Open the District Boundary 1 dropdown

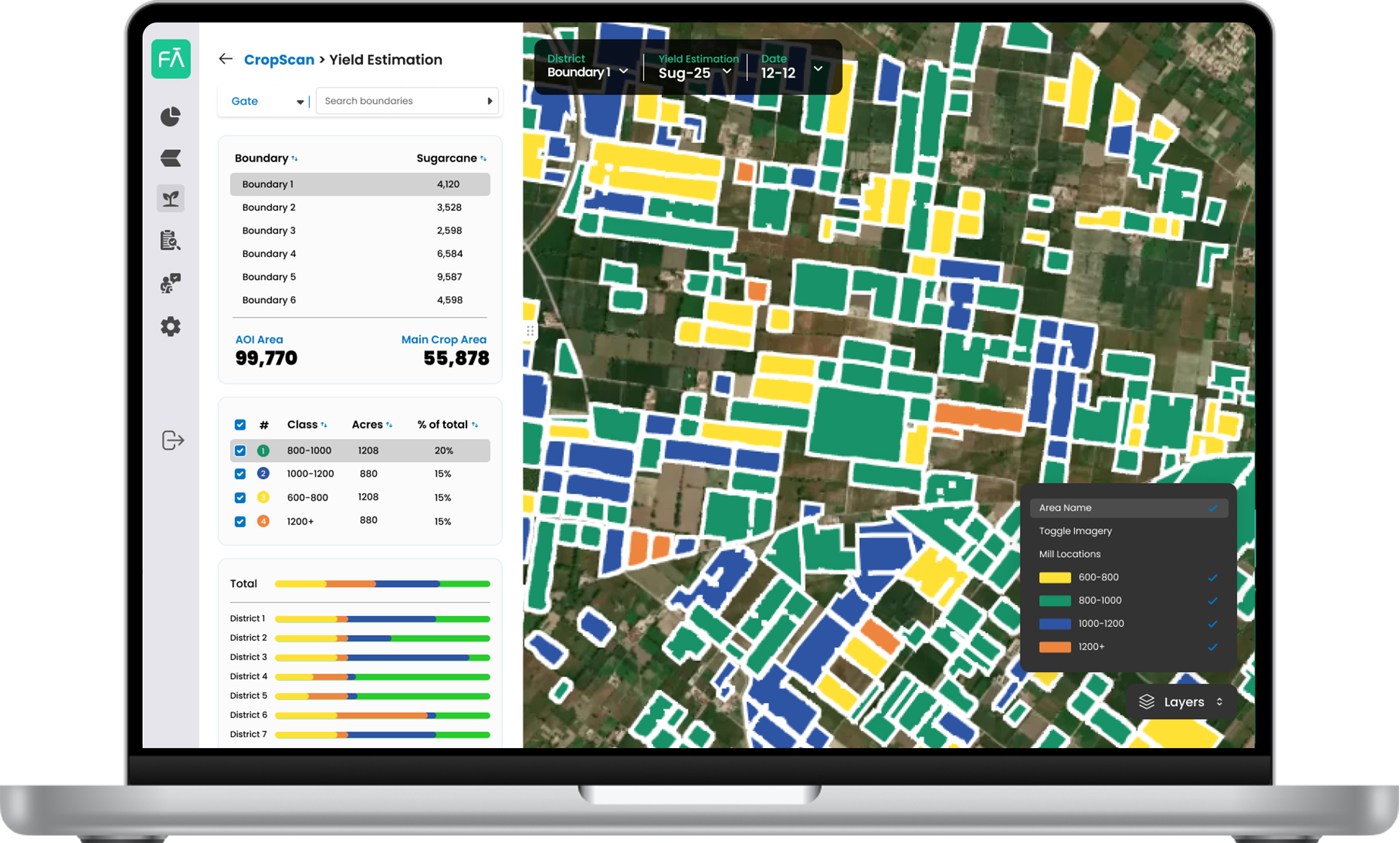(x=587, y=72)
